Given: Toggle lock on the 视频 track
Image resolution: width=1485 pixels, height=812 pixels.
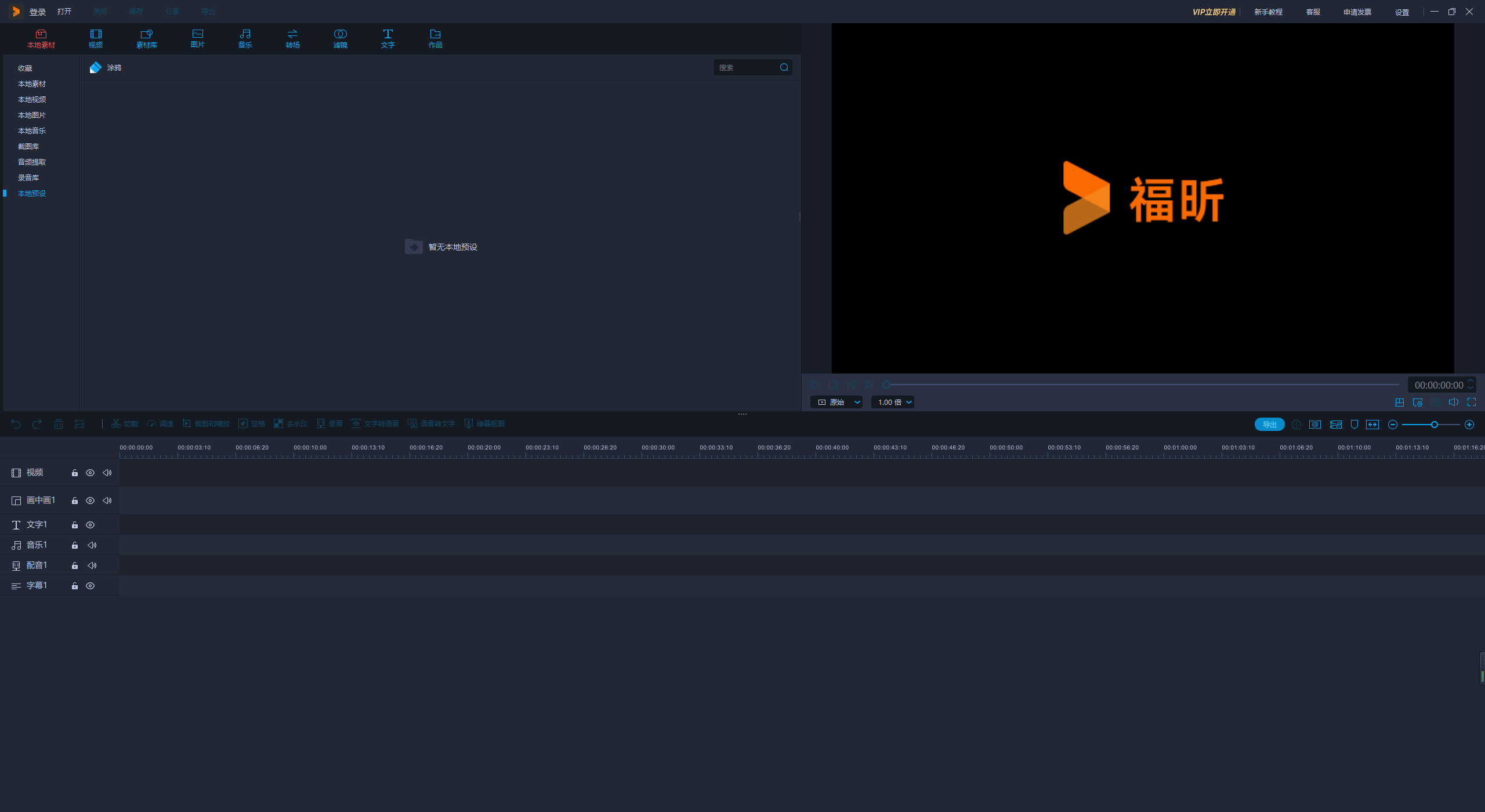Looking at the screenshot, I should 75,473.
